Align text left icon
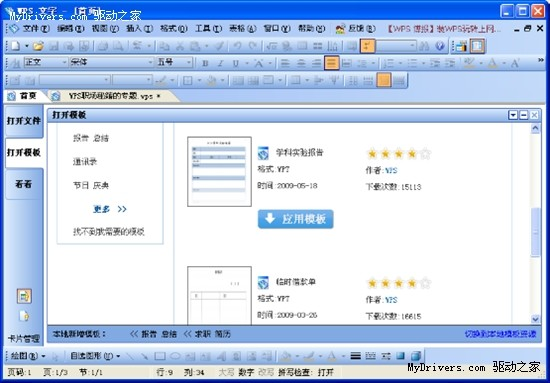The image size is (550, 383). (285, 63)
